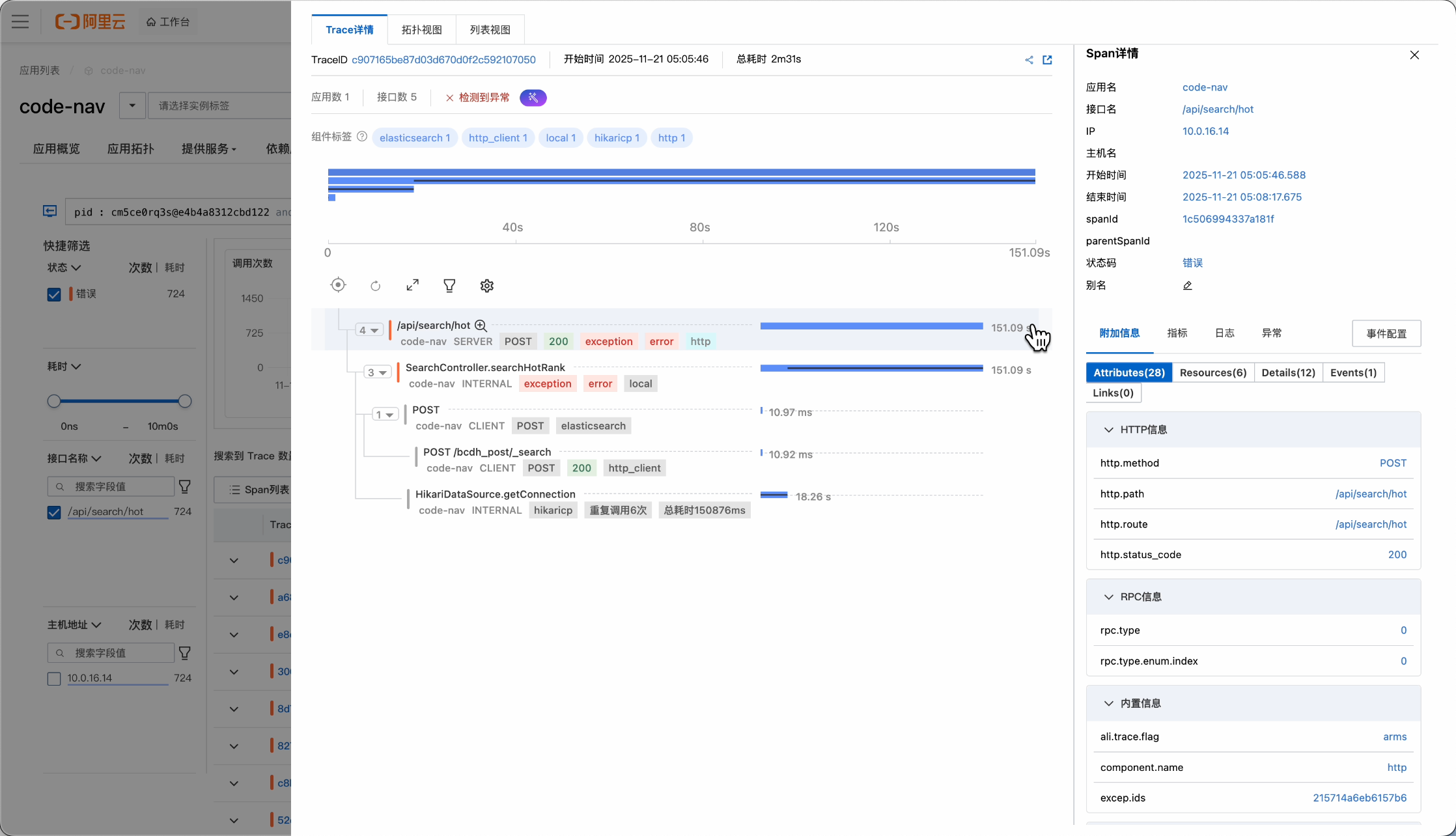Uncheck the 错误 status checkbox
This screenshot has width=1456, height=836.
(54, 294)
